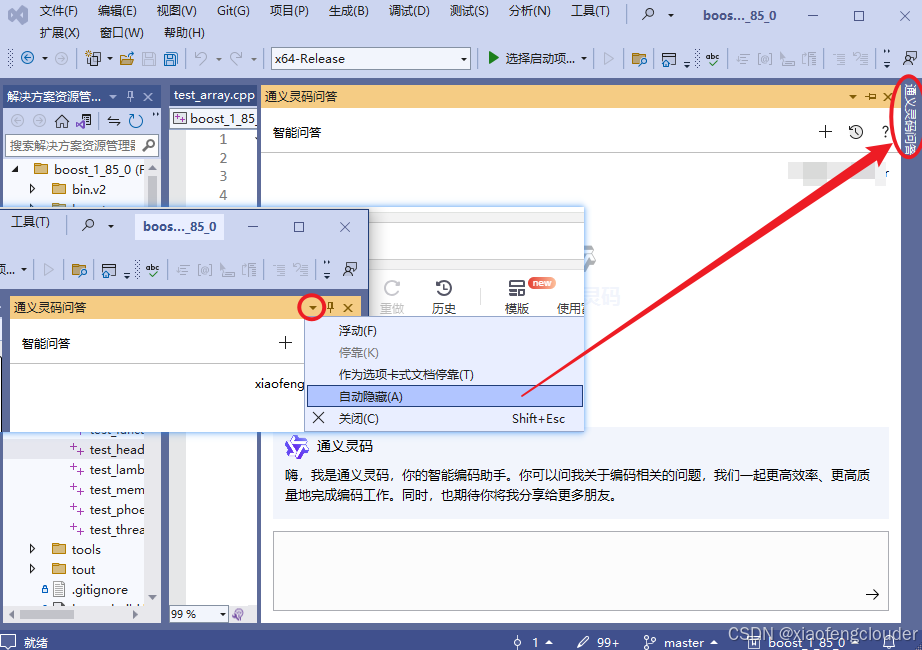Expand the tools folder
The height and width of the screenshot is (650, 922).
[32, 549]
